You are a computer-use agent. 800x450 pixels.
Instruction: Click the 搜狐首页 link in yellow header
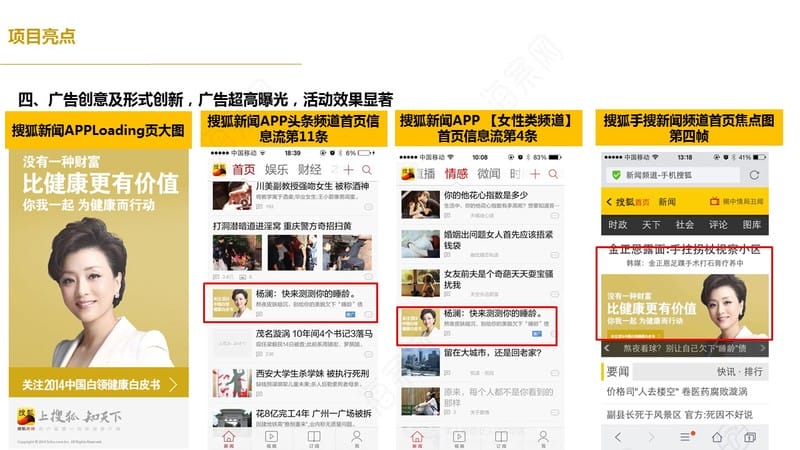[633, 202]
